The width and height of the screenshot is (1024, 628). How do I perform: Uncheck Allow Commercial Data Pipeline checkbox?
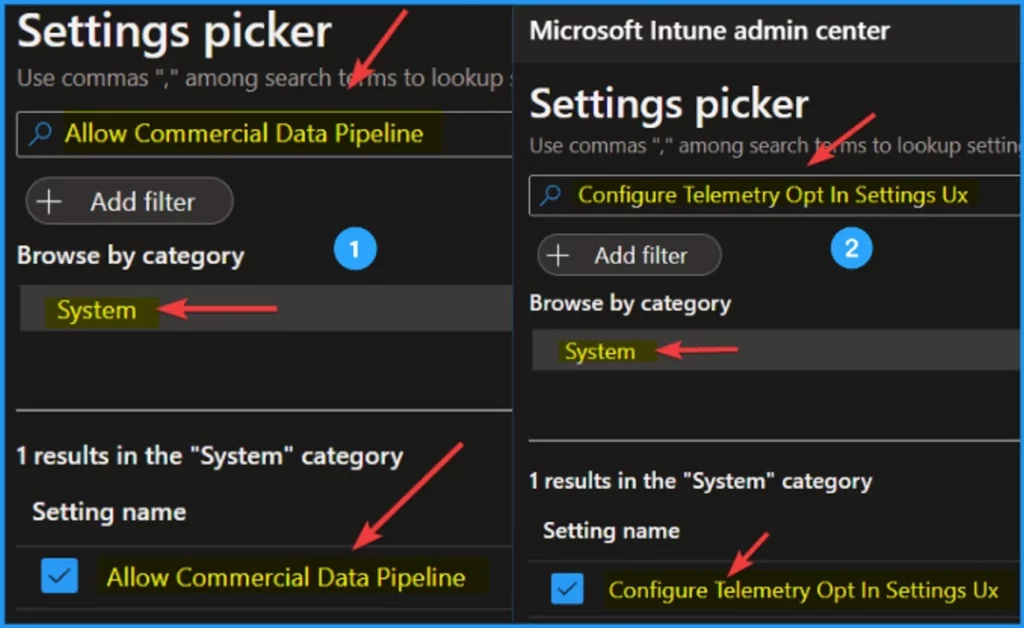tap(59, 576)
